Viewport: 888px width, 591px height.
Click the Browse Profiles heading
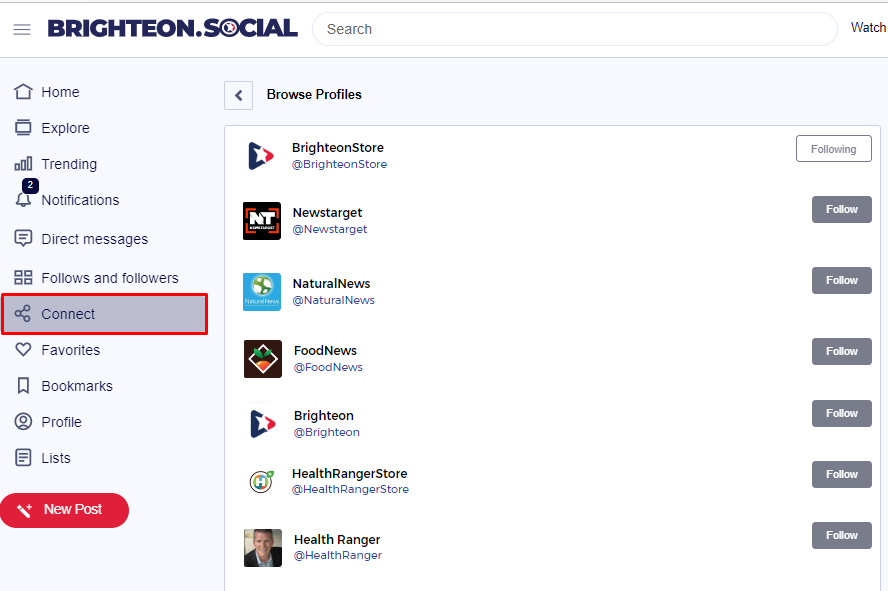tap(314, 95)
